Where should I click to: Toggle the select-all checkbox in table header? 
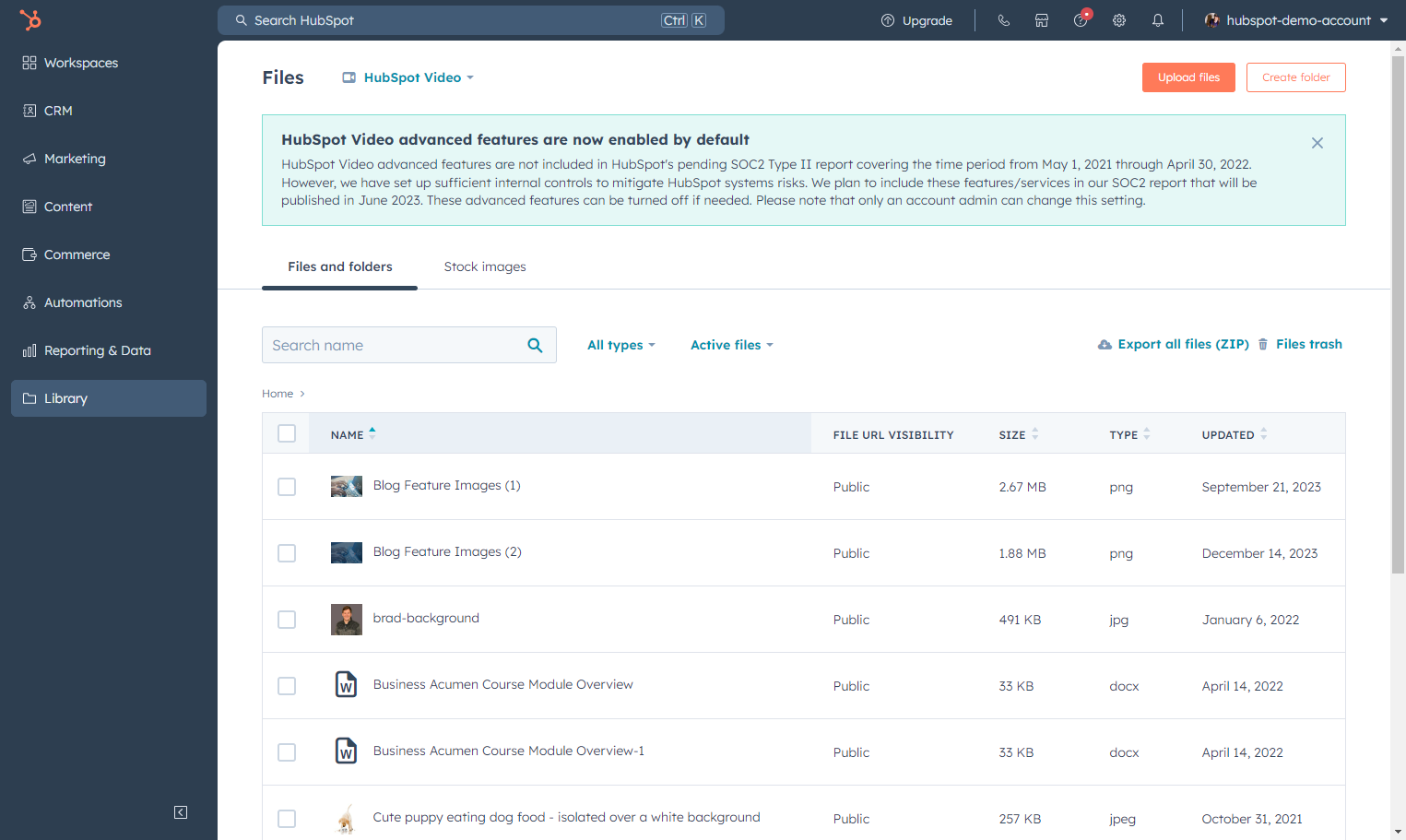[x=287, y=433]
